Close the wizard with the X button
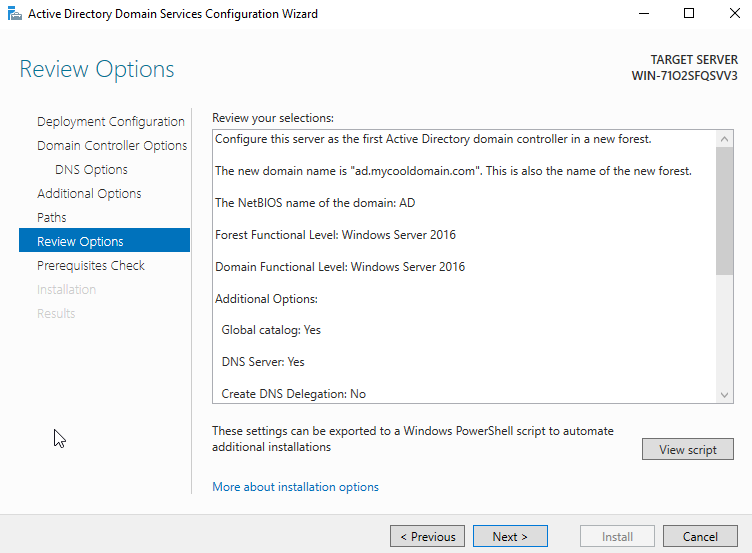Viewport: 752px width, 553px height. click(x=733, y=14)
